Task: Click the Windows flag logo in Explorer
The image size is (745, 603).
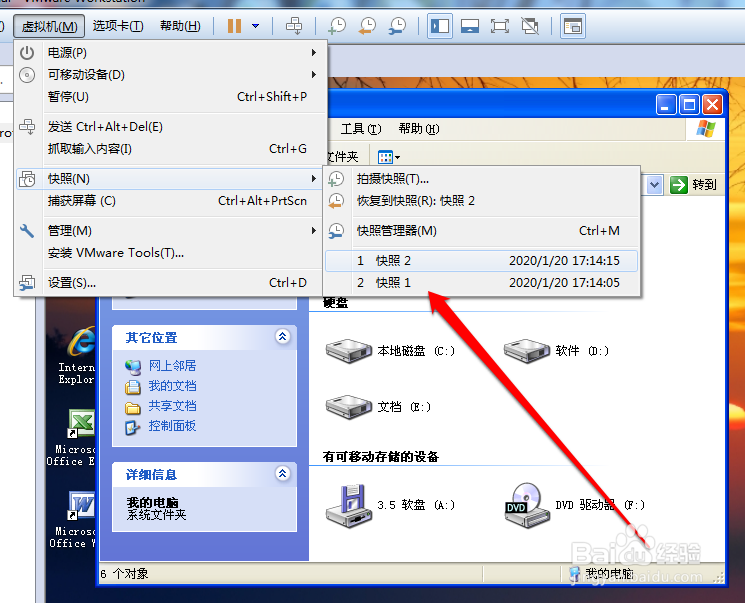Action: [705, 129]
